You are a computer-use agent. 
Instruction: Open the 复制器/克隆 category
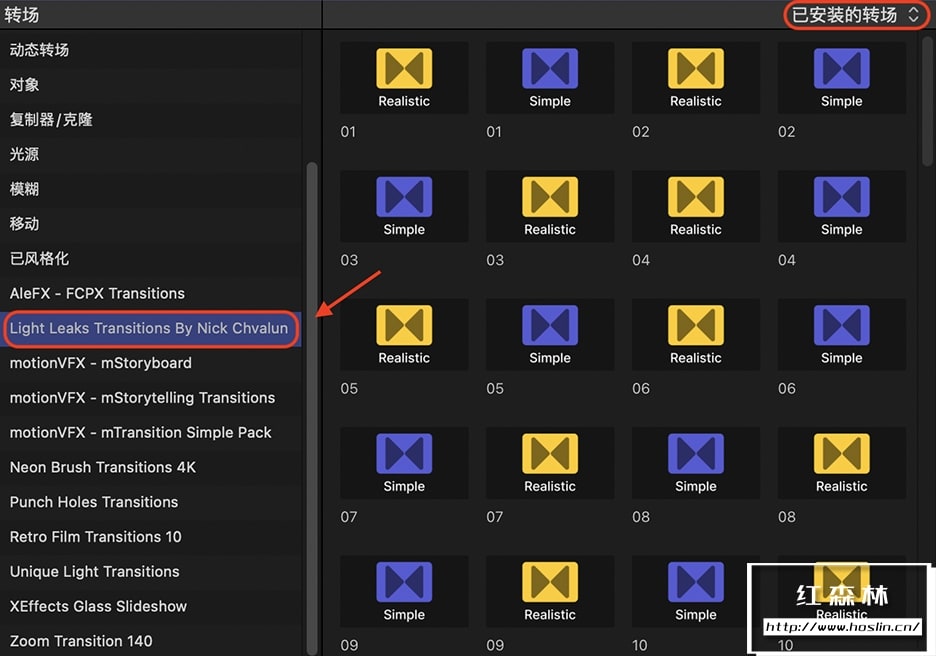(x=150, y=119)
